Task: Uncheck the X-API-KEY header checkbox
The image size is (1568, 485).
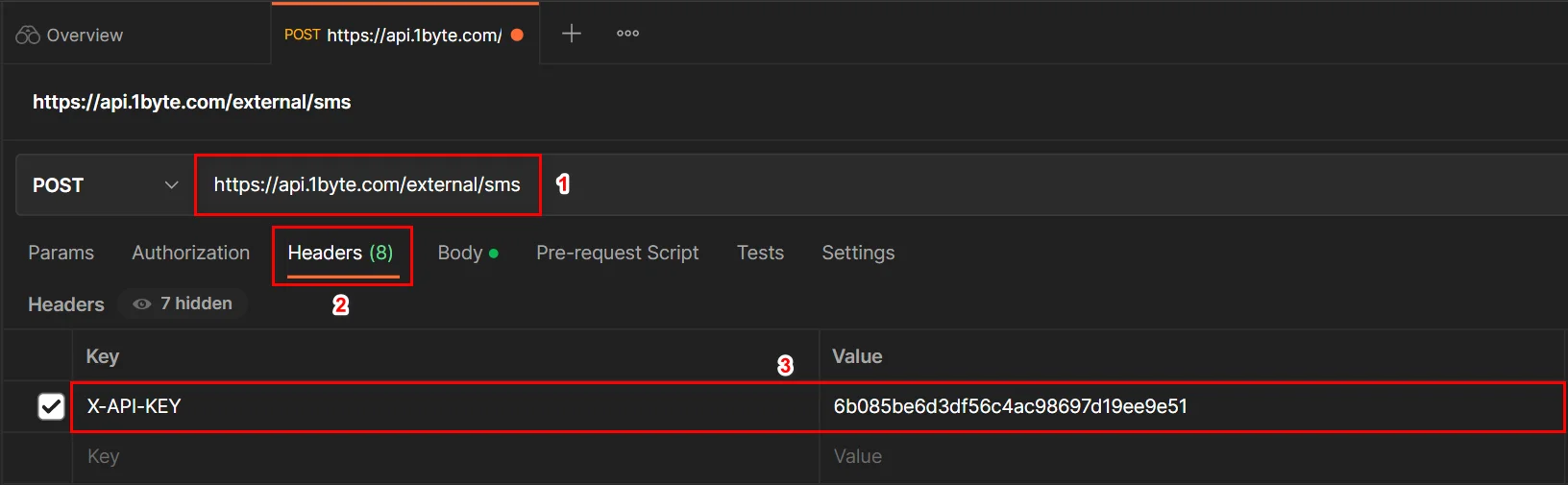Action: coord(51,406)
